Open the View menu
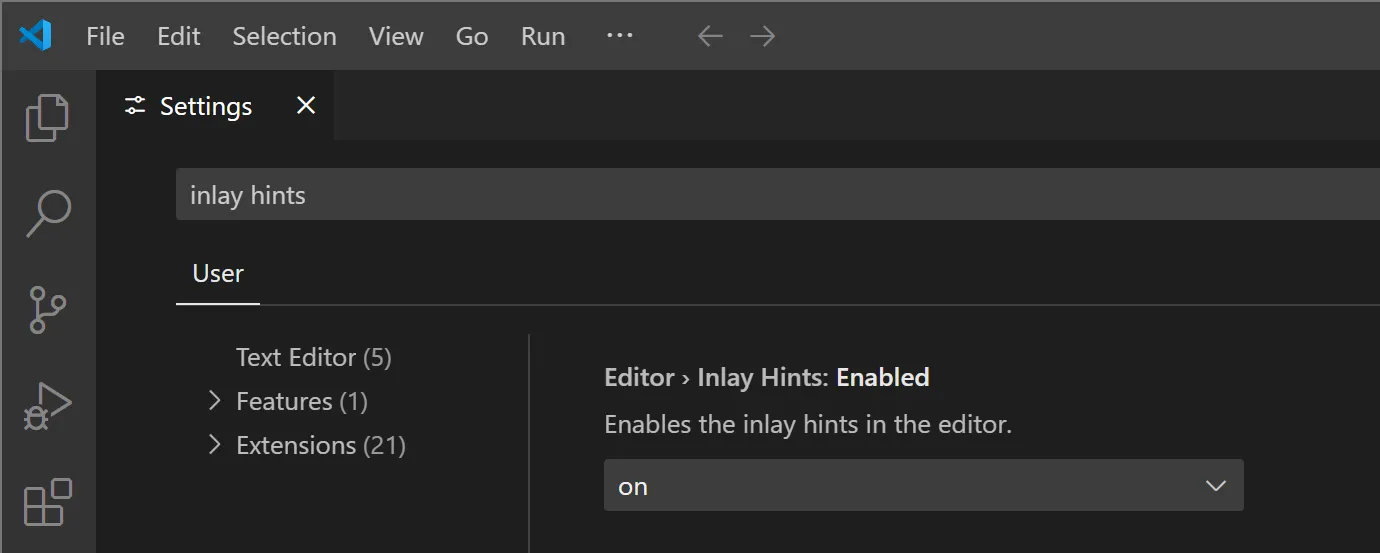1380x553 pixels. 396,37
